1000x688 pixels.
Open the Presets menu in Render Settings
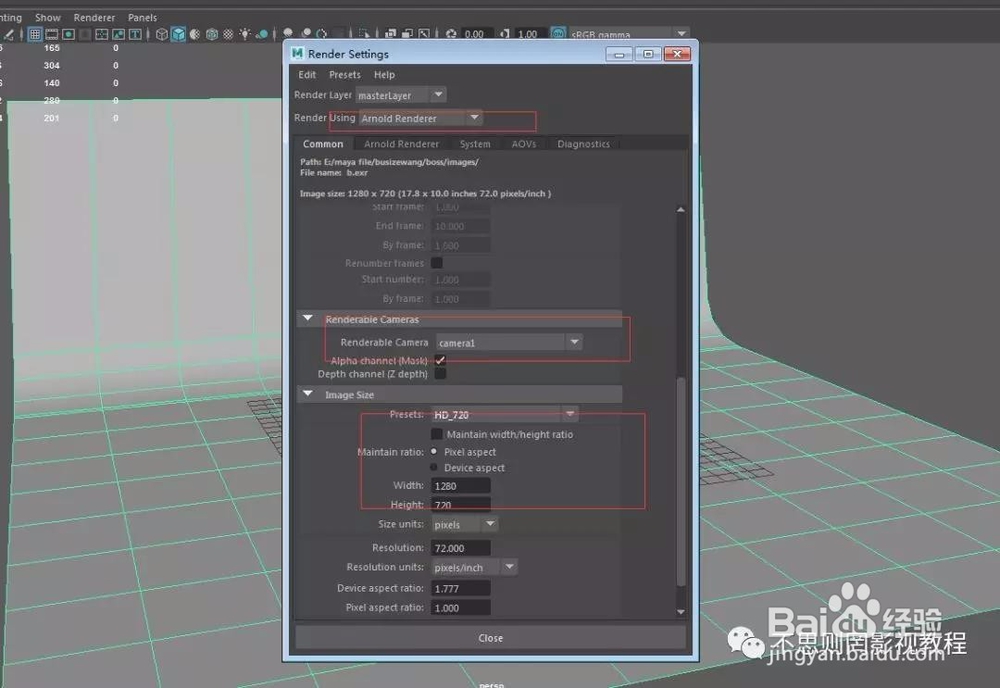344,75
